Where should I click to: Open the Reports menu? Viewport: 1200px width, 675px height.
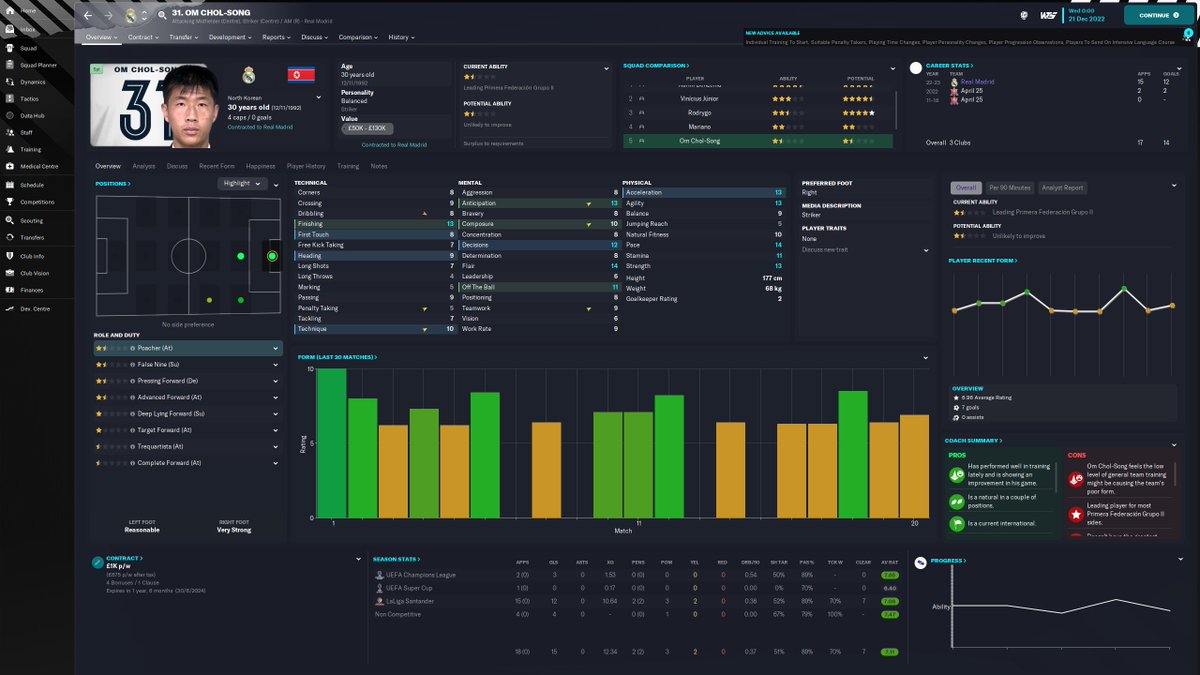point(276,37)
